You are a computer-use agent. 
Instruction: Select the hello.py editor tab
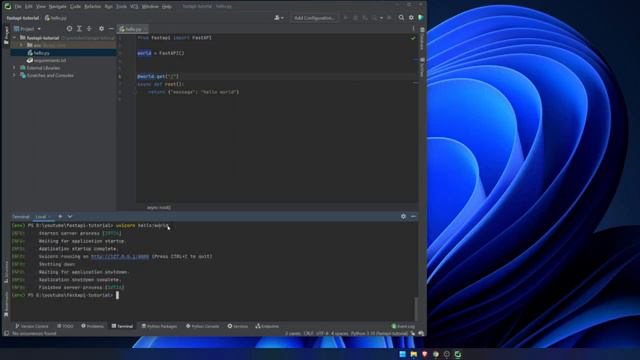pyautogui.click(x=133, y=29)
